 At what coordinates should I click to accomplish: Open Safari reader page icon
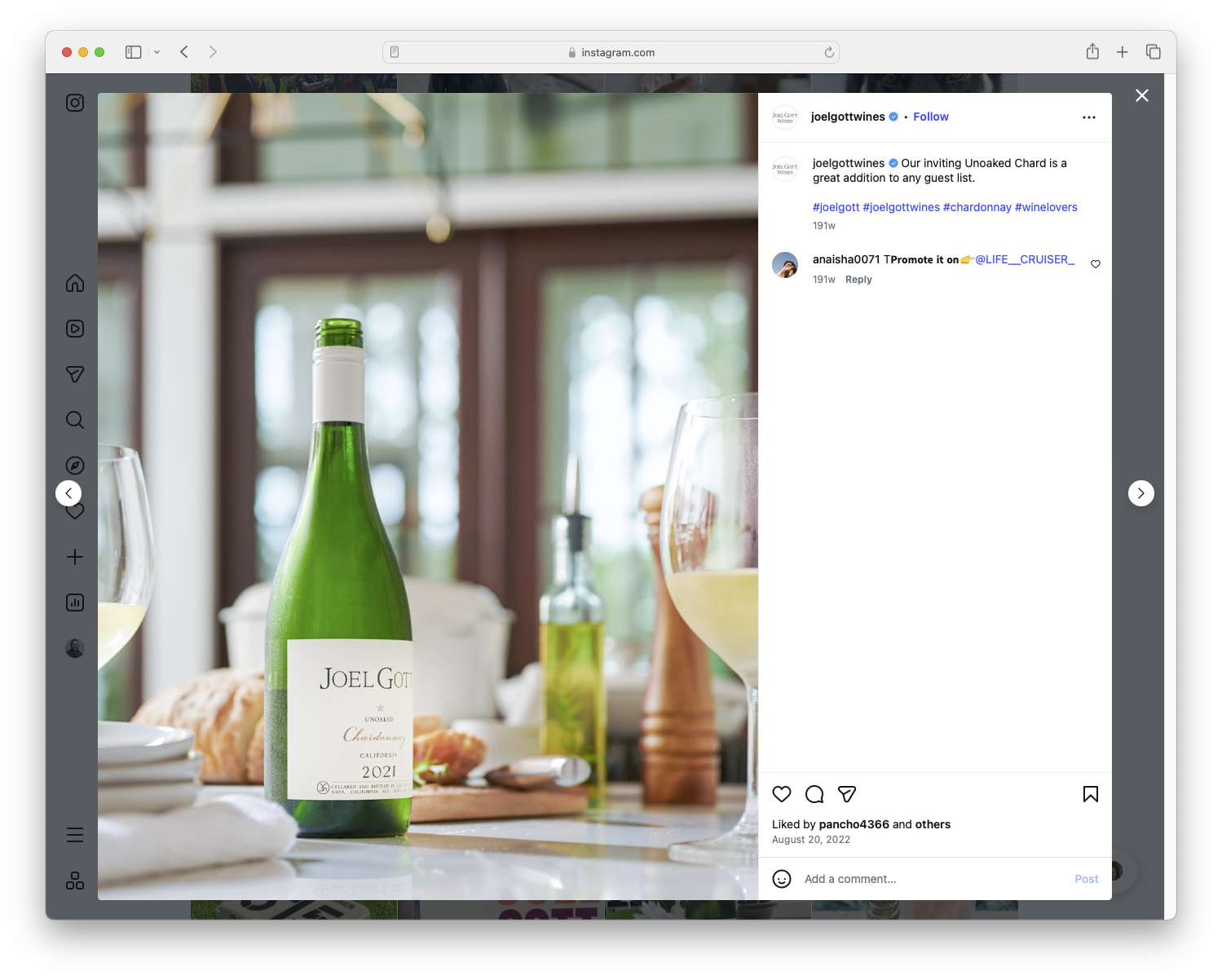395,52
